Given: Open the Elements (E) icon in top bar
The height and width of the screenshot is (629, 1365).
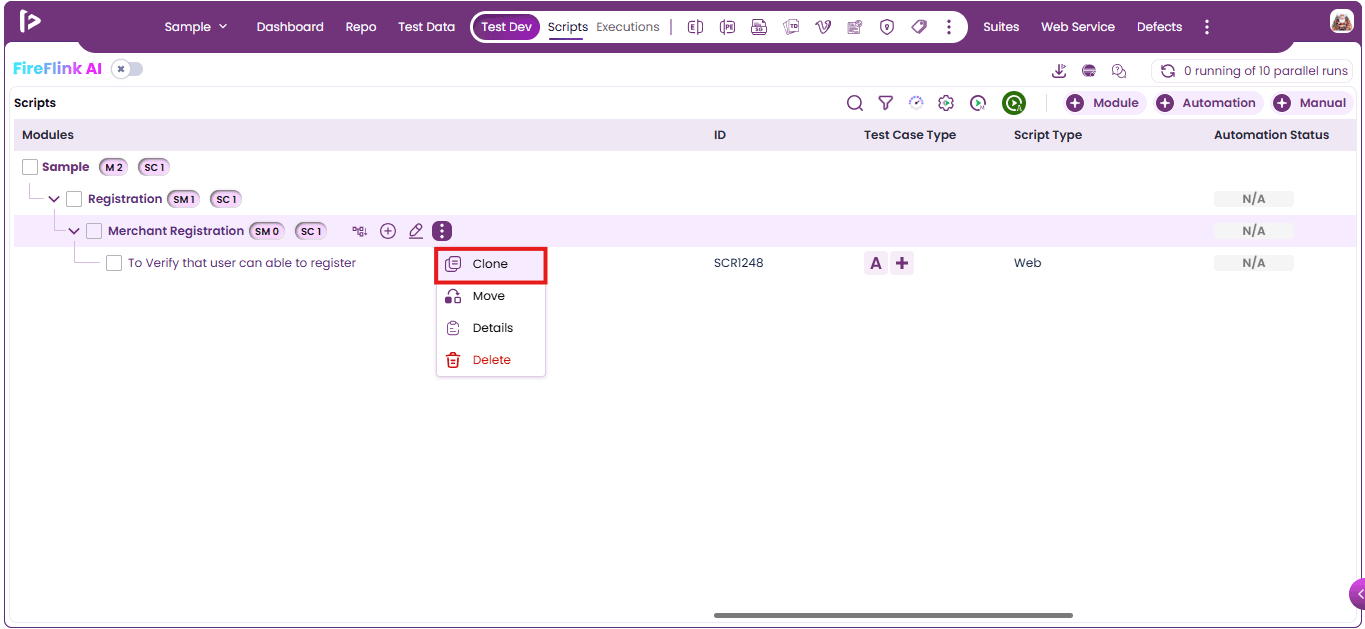Looking at the screenshot, I should (x=695, y=27).
